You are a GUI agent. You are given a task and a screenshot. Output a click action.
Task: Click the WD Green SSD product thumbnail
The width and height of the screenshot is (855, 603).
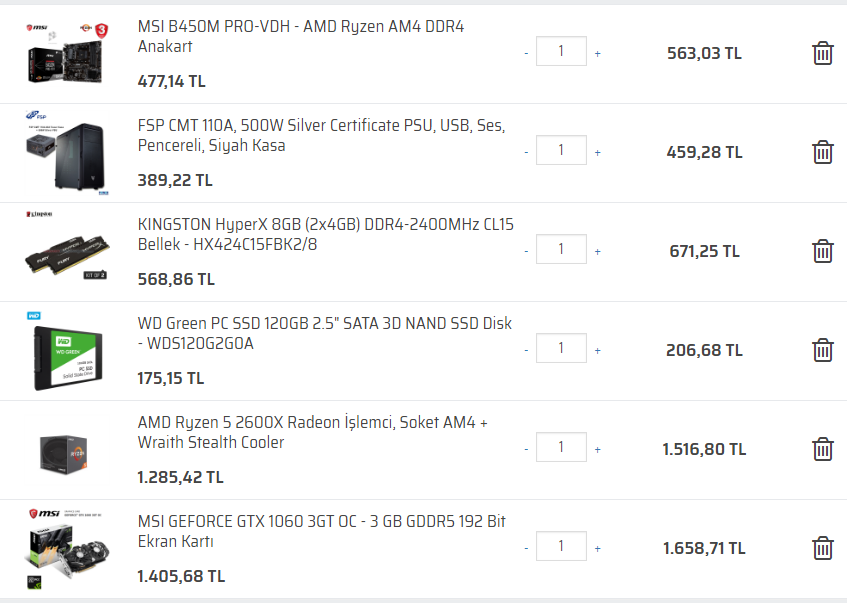(67, 352)
